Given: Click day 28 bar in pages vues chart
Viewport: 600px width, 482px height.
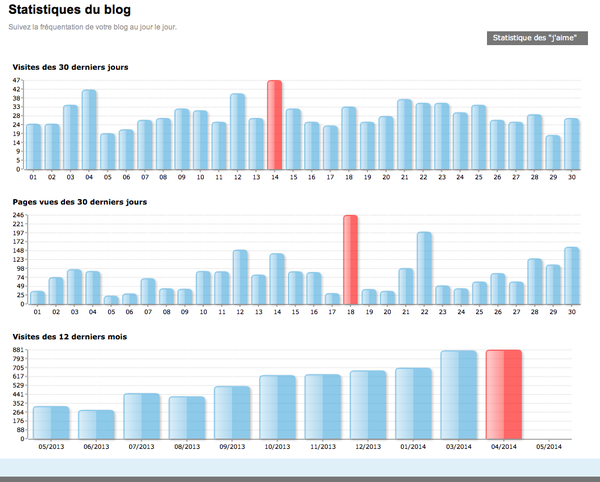Looking at the screenshot, I should (535, 281).
